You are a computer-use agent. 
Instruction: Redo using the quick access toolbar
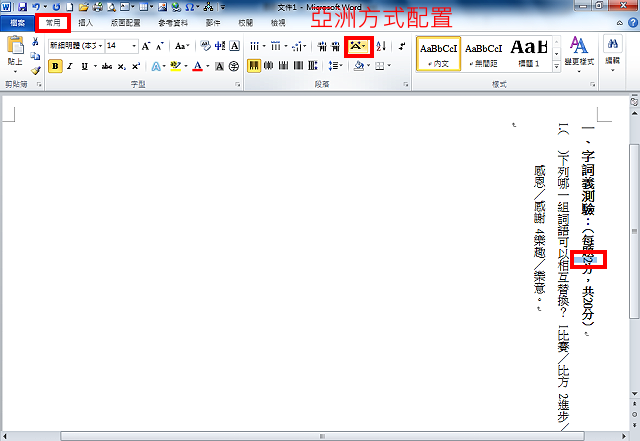coord(57,7)
